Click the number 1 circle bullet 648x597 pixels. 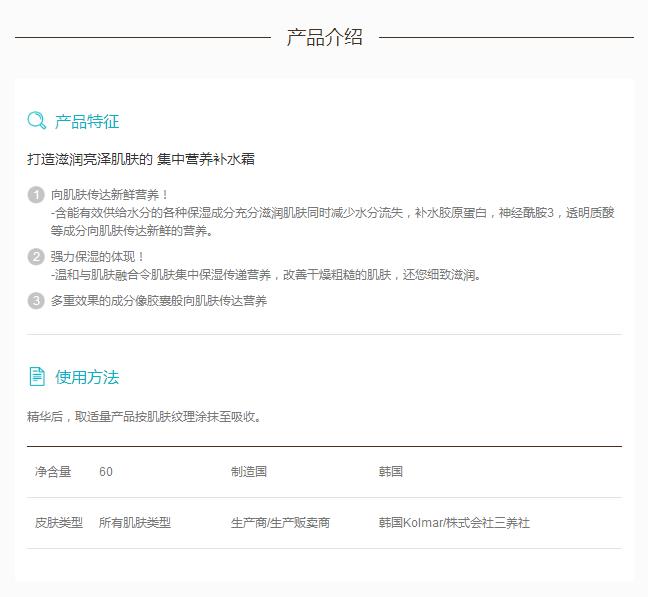(x=36, y=195)
